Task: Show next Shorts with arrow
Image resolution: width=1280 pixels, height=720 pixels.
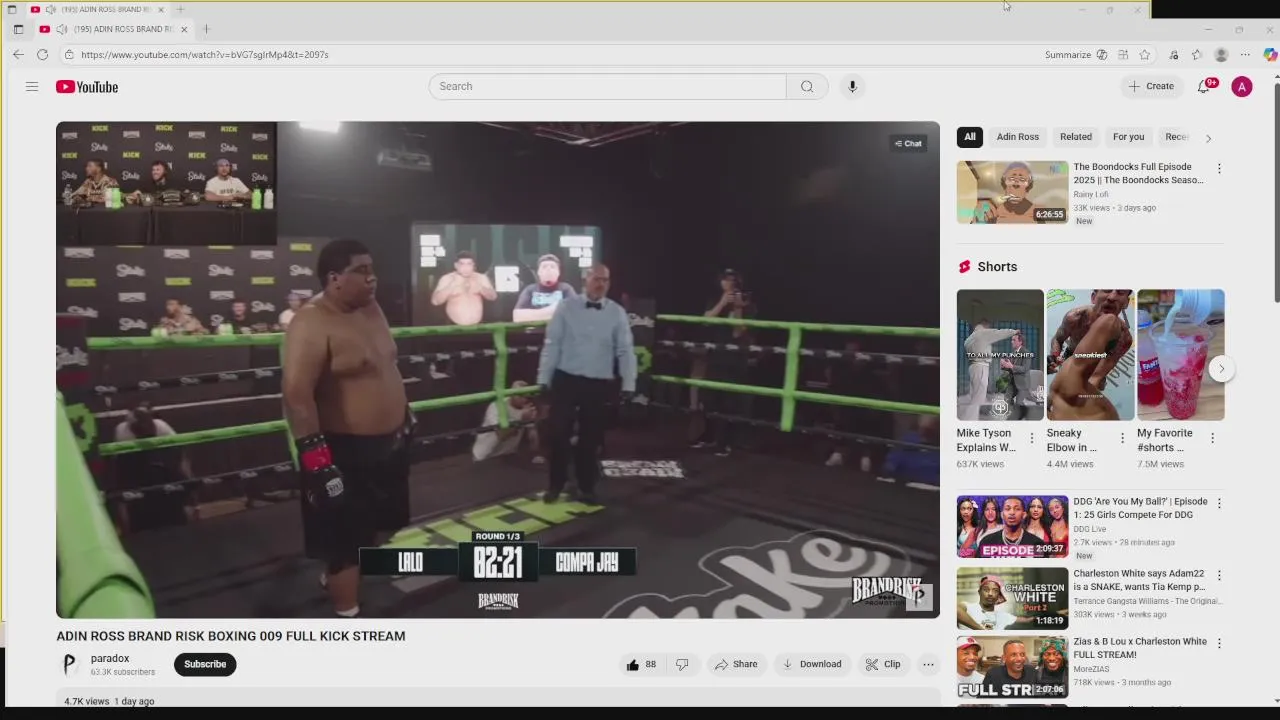Action: pos(1221,369)
